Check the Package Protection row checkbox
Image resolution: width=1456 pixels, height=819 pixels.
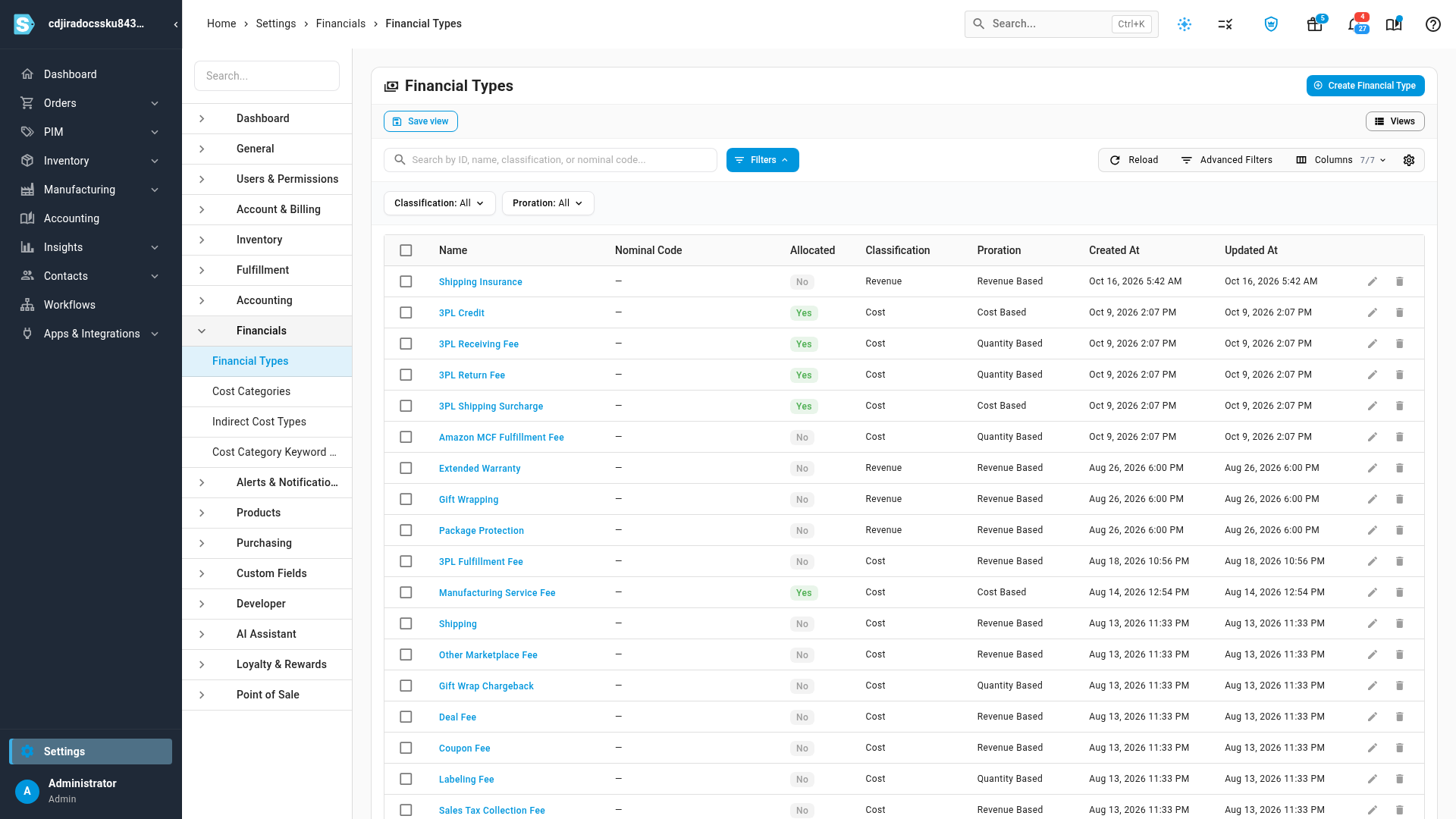click(406, 530)
